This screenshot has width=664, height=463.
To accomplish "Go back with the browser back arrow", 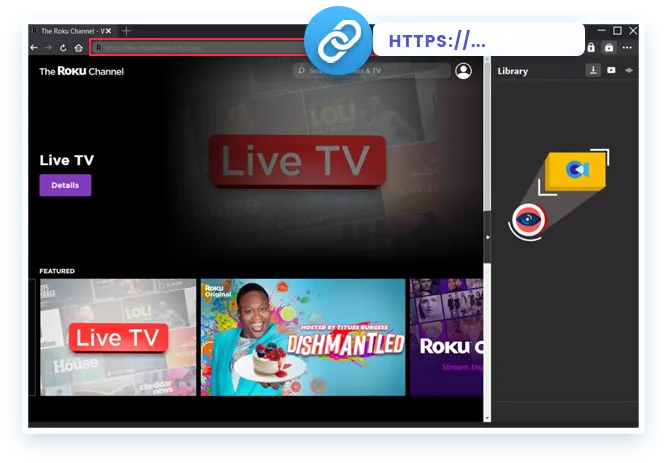I will [34, 48].
